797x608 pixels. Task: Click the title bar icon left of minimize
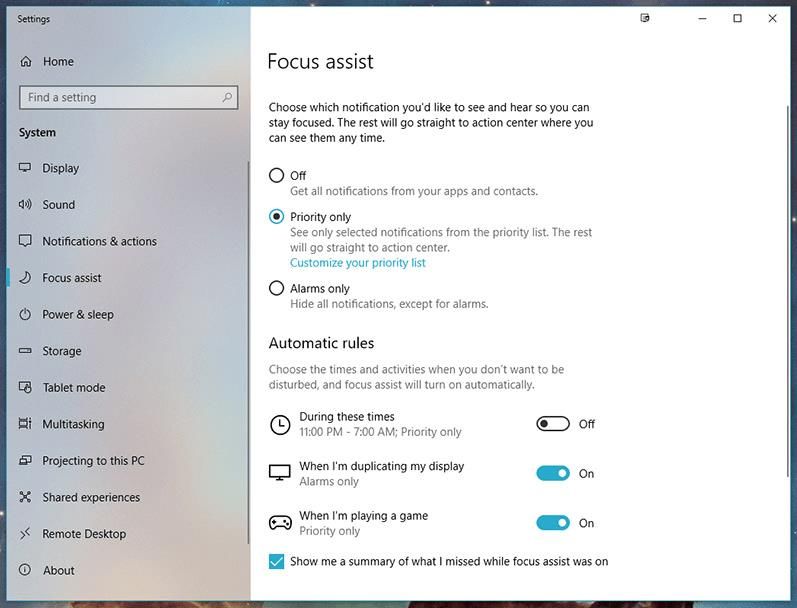645,18
